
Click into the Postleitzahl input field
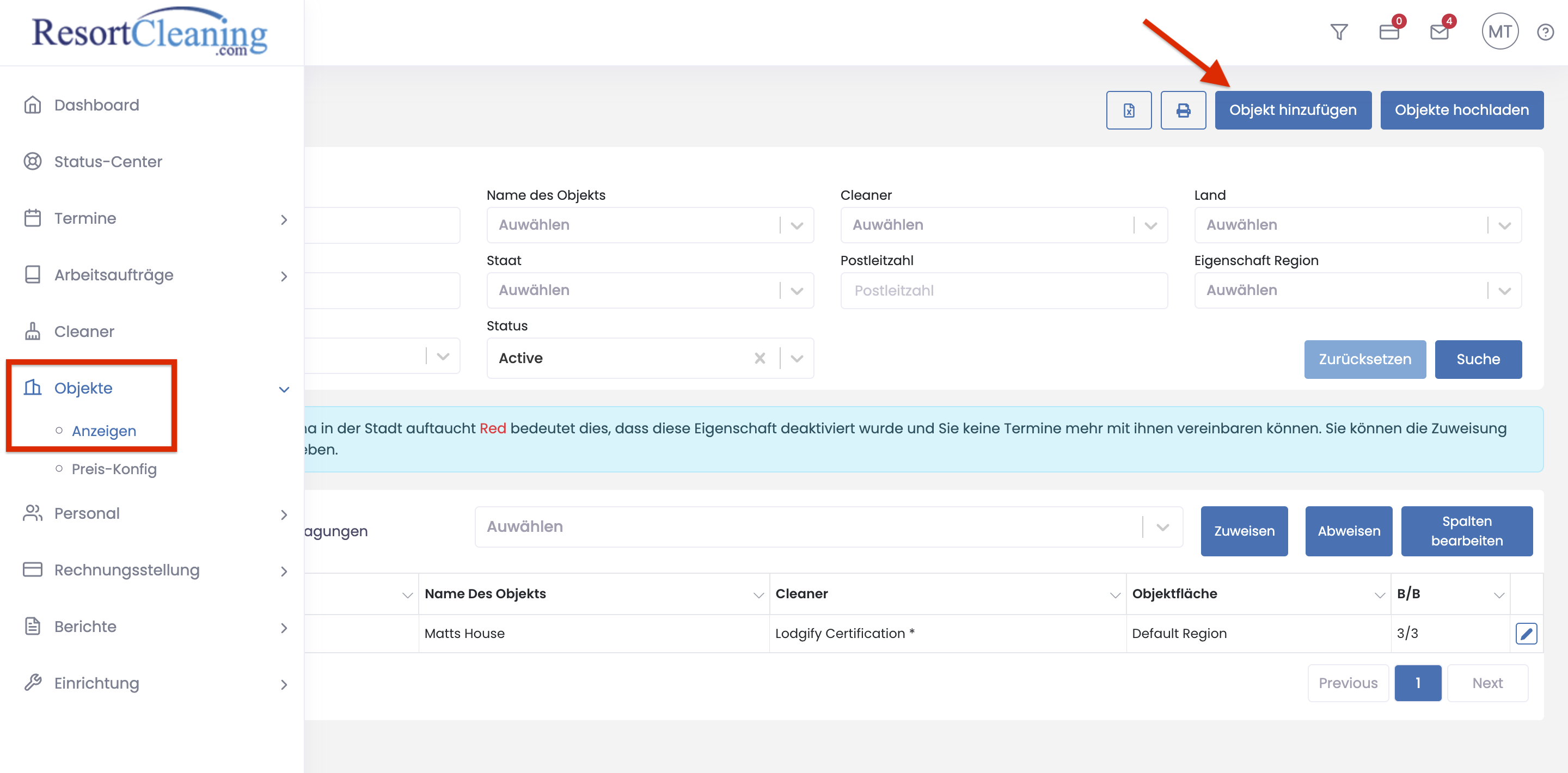click(1004, 291)
